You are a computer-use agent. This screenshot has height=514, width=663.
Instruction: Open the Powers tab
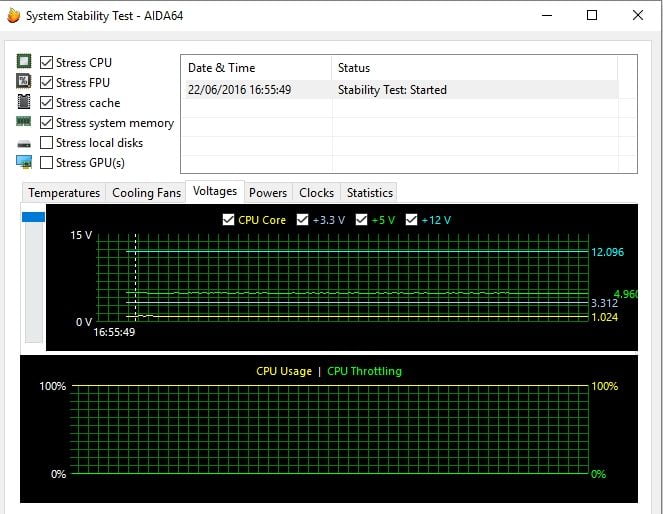268,193
